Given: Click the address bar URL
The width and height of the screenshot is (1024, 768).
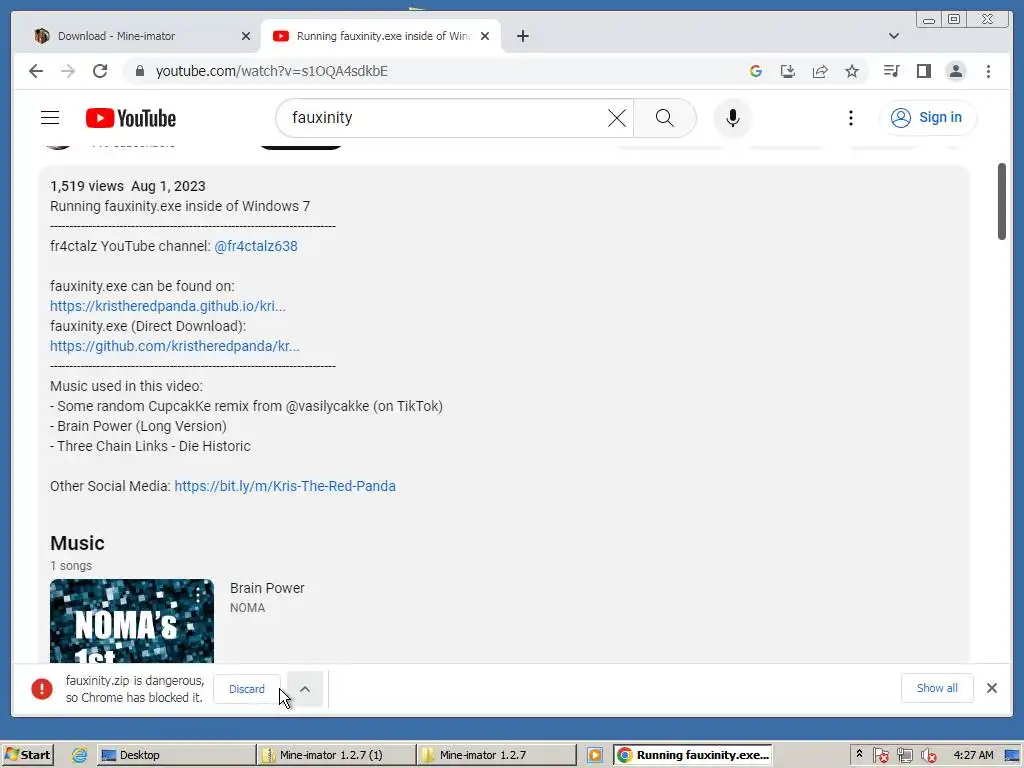Looking at the screenshot, I should 272,71.
